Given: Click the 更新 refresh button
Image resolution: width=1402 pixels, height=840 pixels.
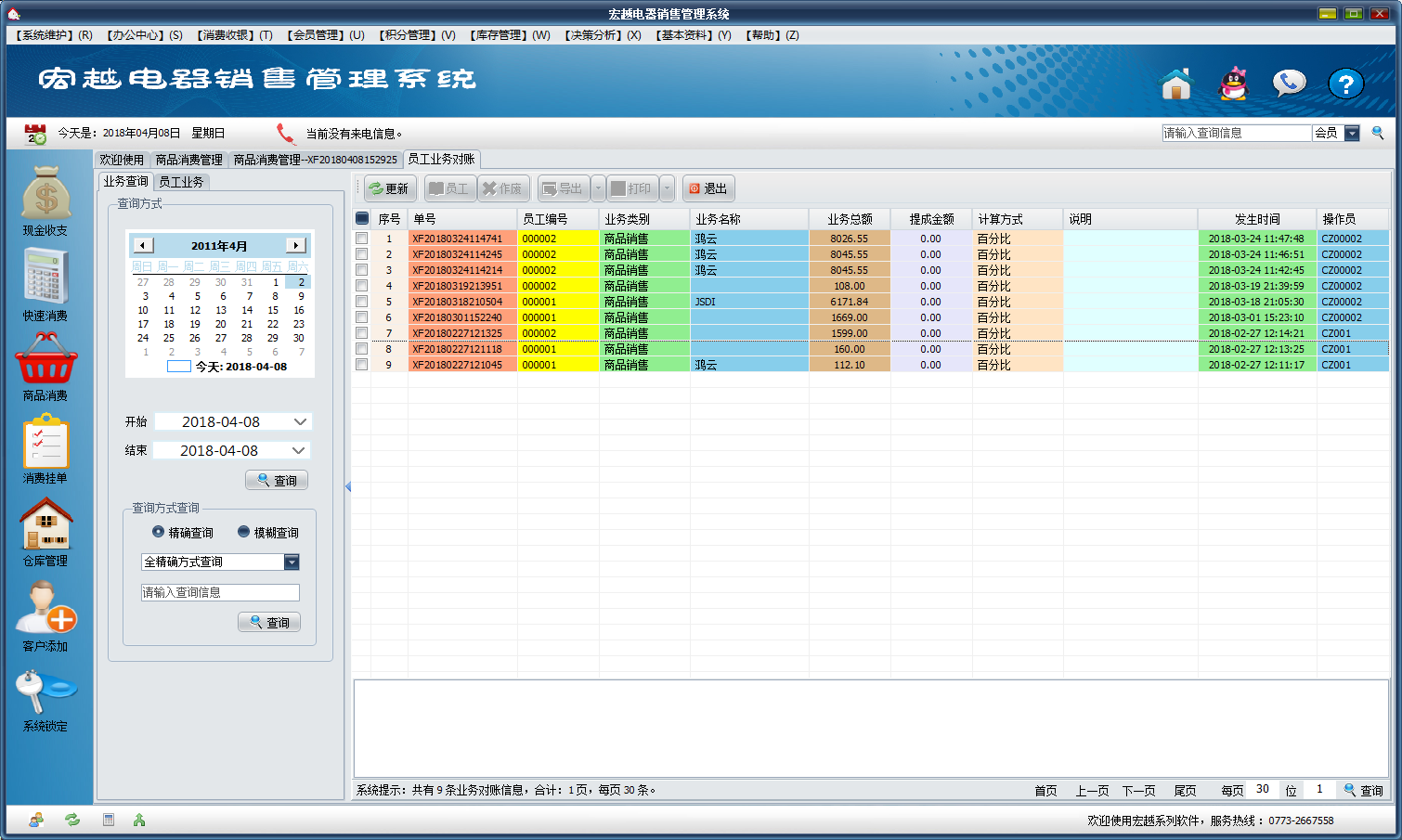Looking at the screenshot, I should tap(389, 188).
